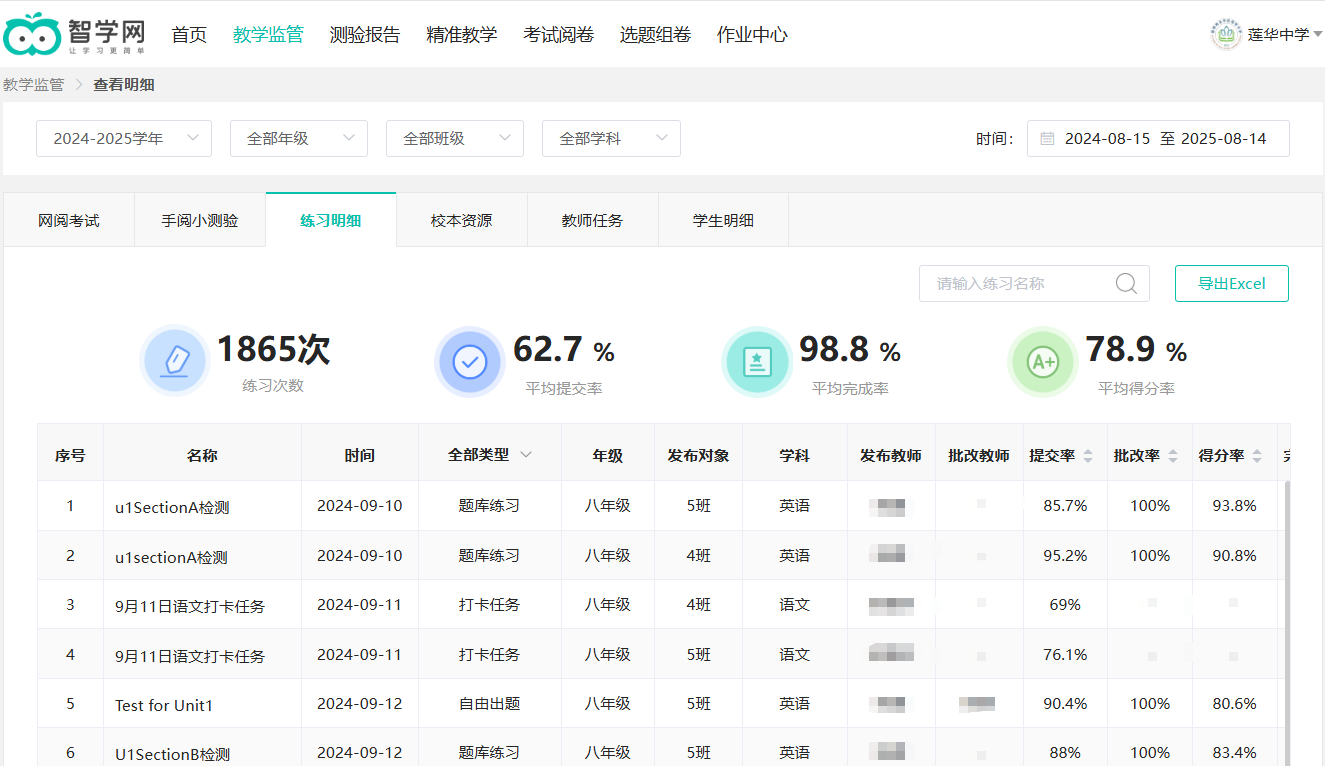Click the search magnifier icon
Image resolution: width=1325 pixels, height=766 pixels.
pos(1126,284)
